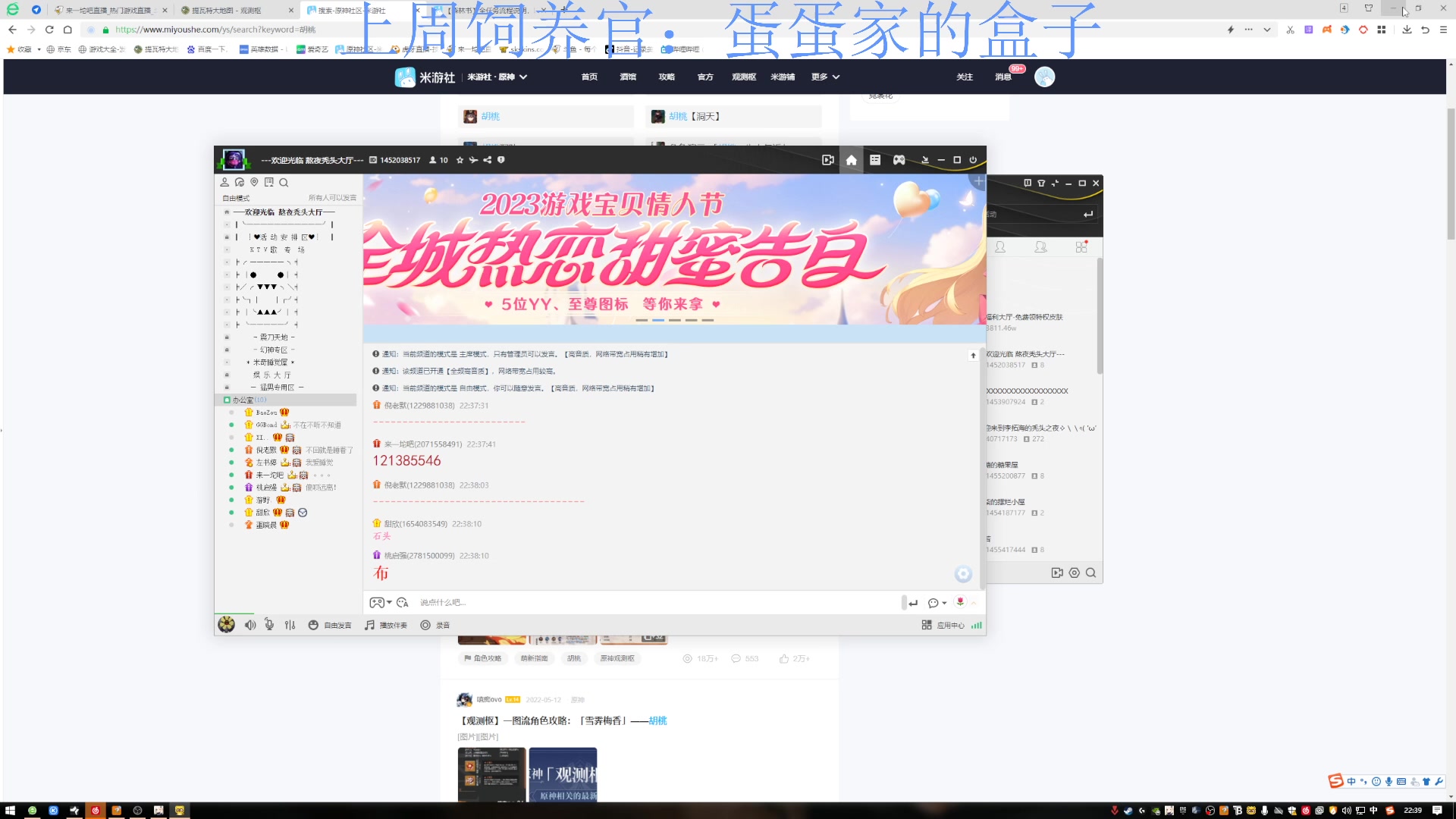Click the 角色攻略 tag under the post
1456x819 pixels.
483,658
